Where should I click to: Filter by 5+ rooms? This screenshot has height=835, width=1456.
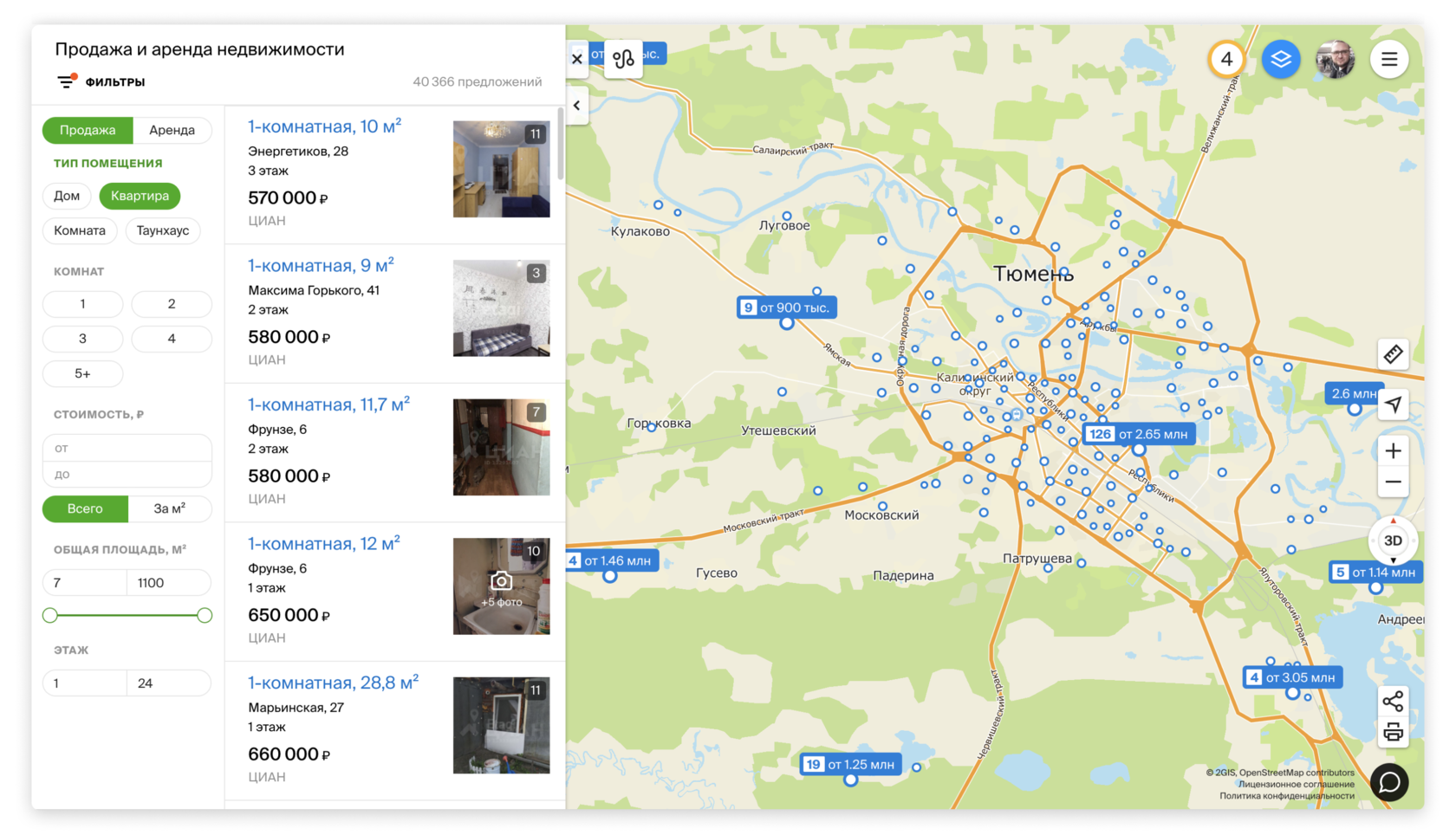pyautogui.click(x=83, y=373)
